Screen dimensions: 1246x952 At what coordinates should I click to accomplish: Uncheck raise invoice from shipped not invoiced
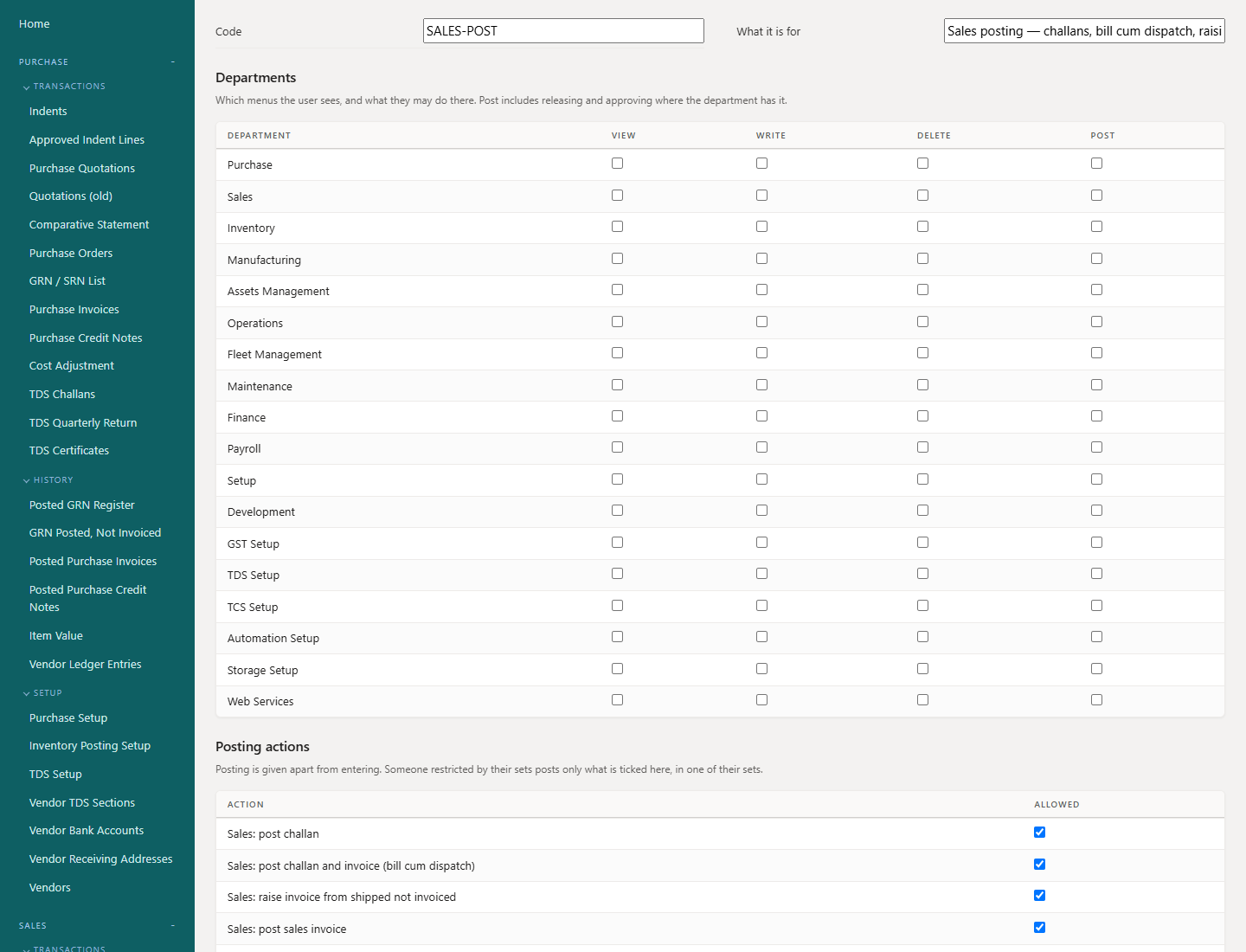[1039, 896]
